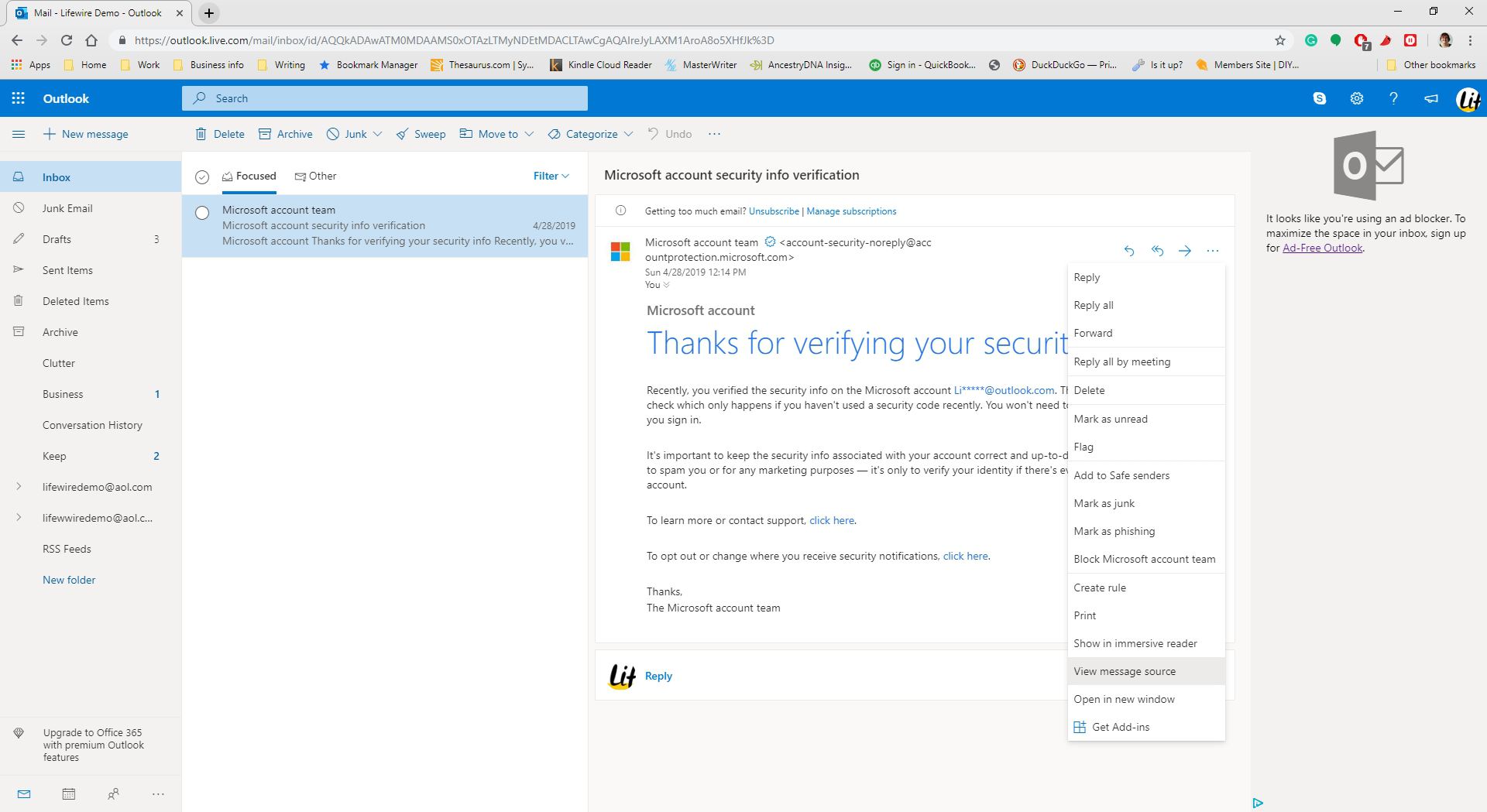This screenshot has height=812, width=1487.
Task: Open more apps ellipsis in bottom navigation
Action: pyautogui.click(x=158, y=793)
